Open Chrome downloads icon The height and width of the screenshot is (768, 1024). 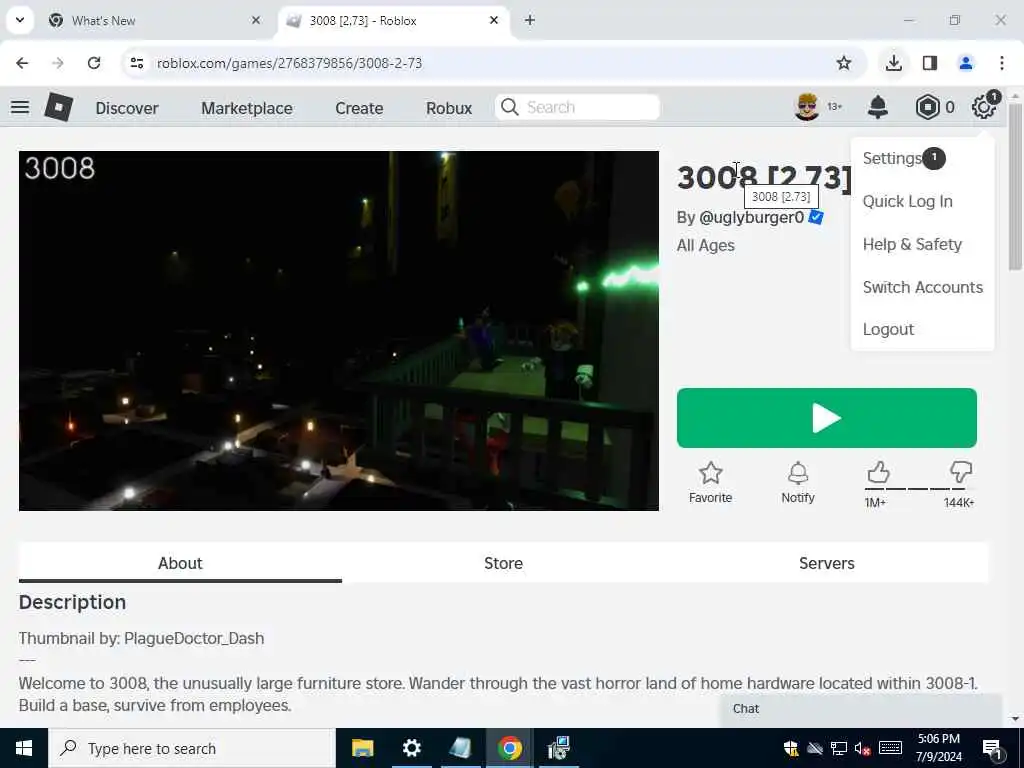893,63
